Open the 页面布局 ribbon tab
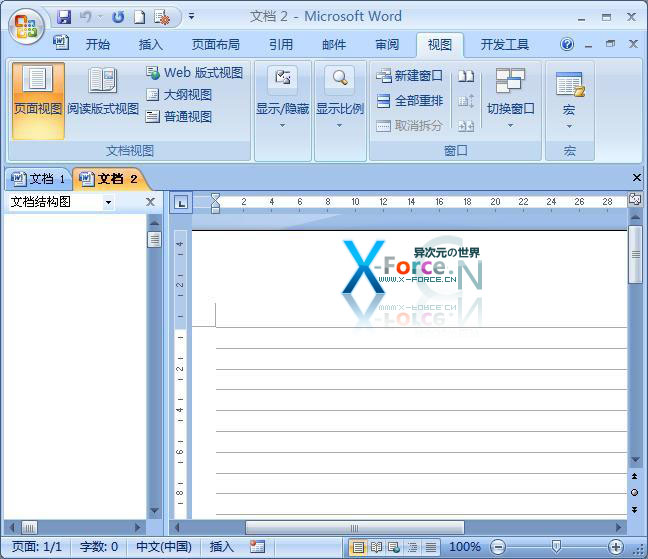Viewport: 648px width, 559px height. coord(216,44)
